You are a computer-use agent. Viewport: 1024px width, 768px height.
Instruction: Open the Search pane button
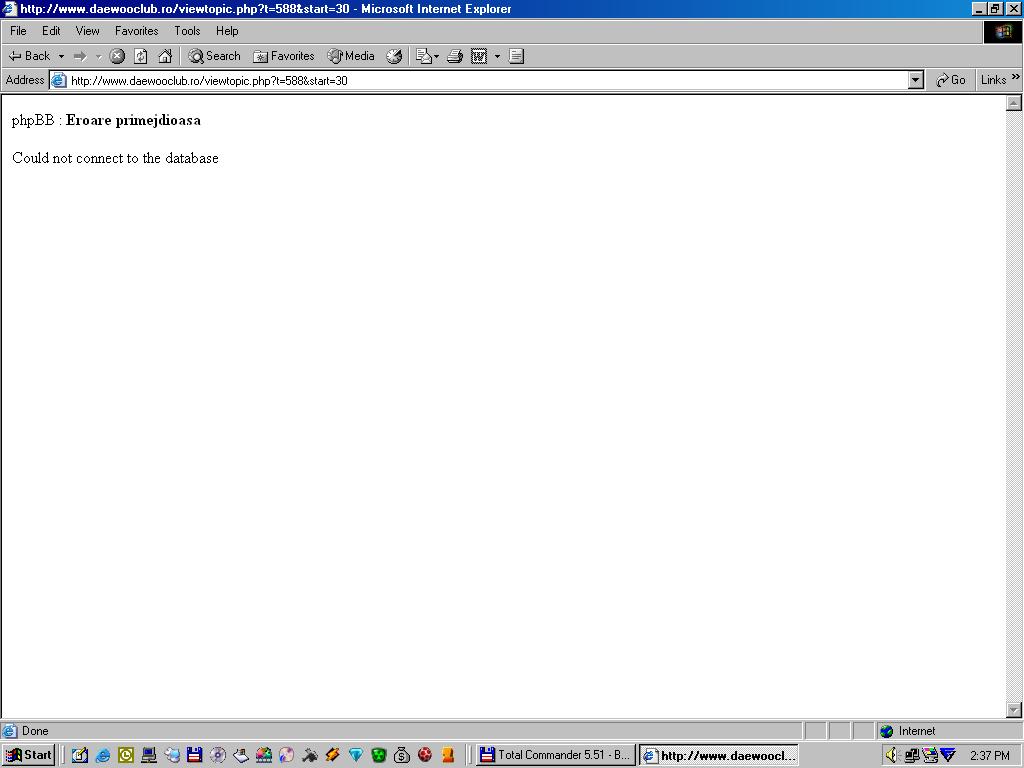(215, 56)
